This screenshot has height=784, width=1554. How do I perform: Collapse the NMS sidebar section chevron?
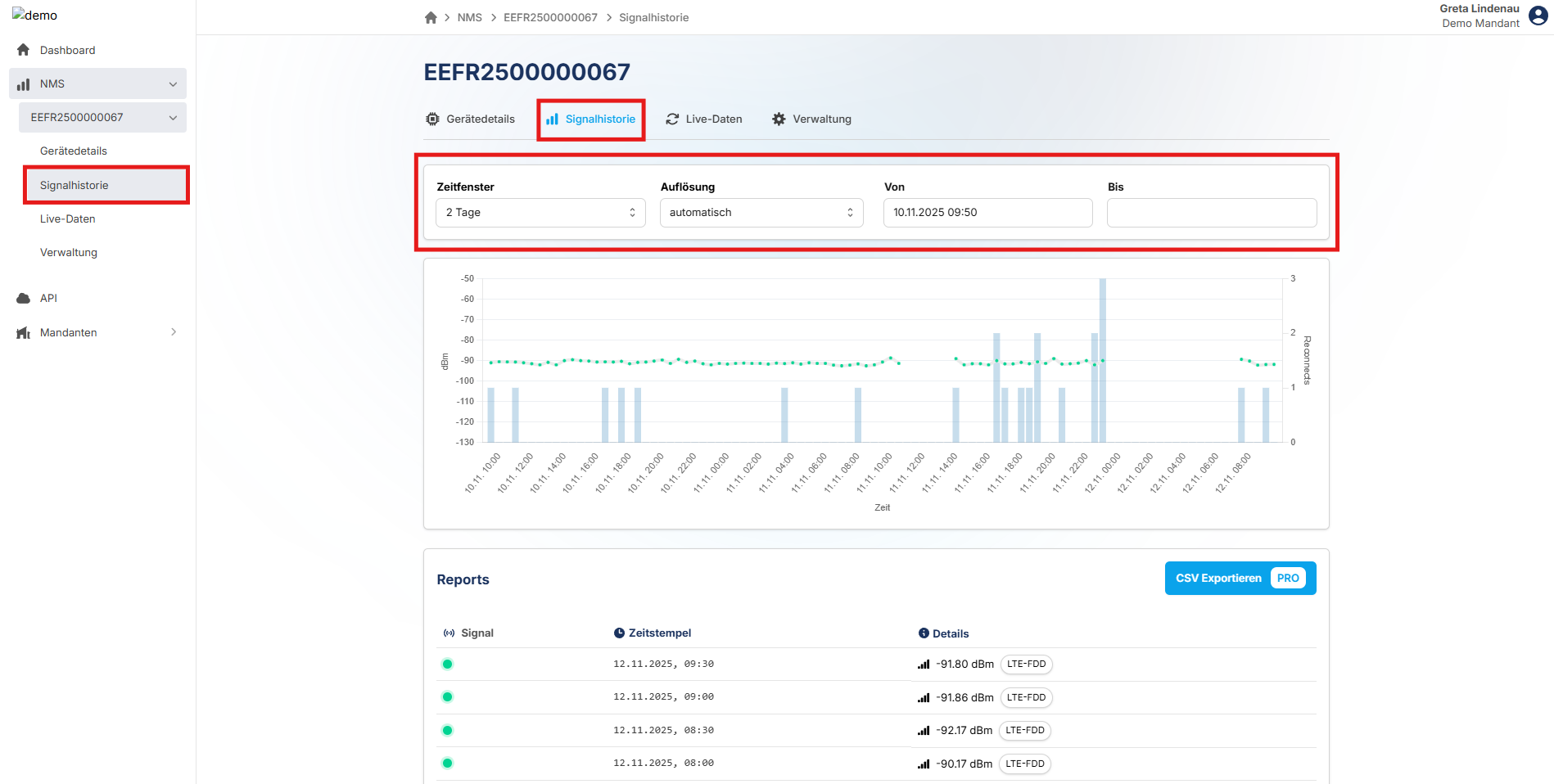(173, 84)
